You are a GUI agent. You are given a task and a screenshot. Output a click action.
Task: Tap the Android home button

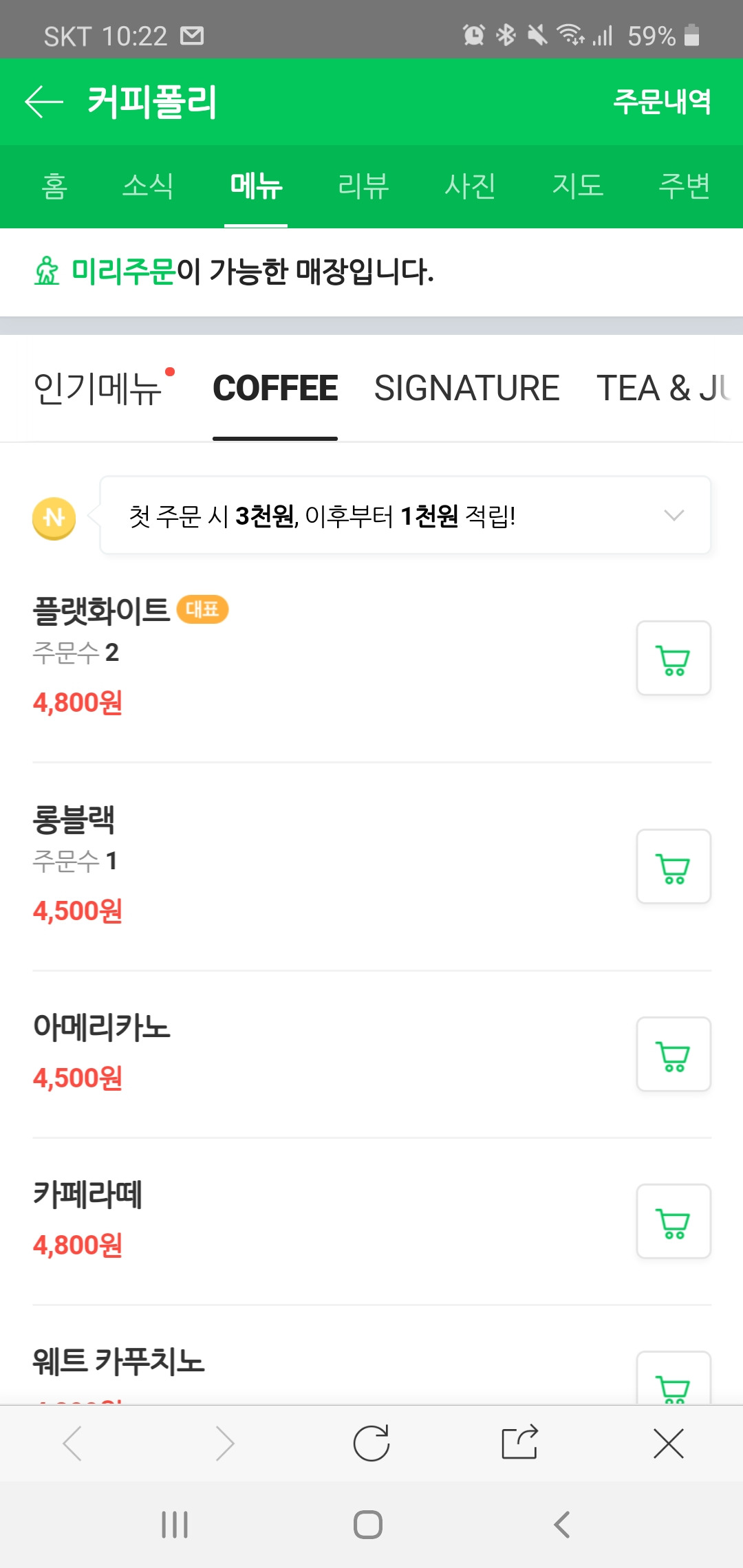[368, 1524]
